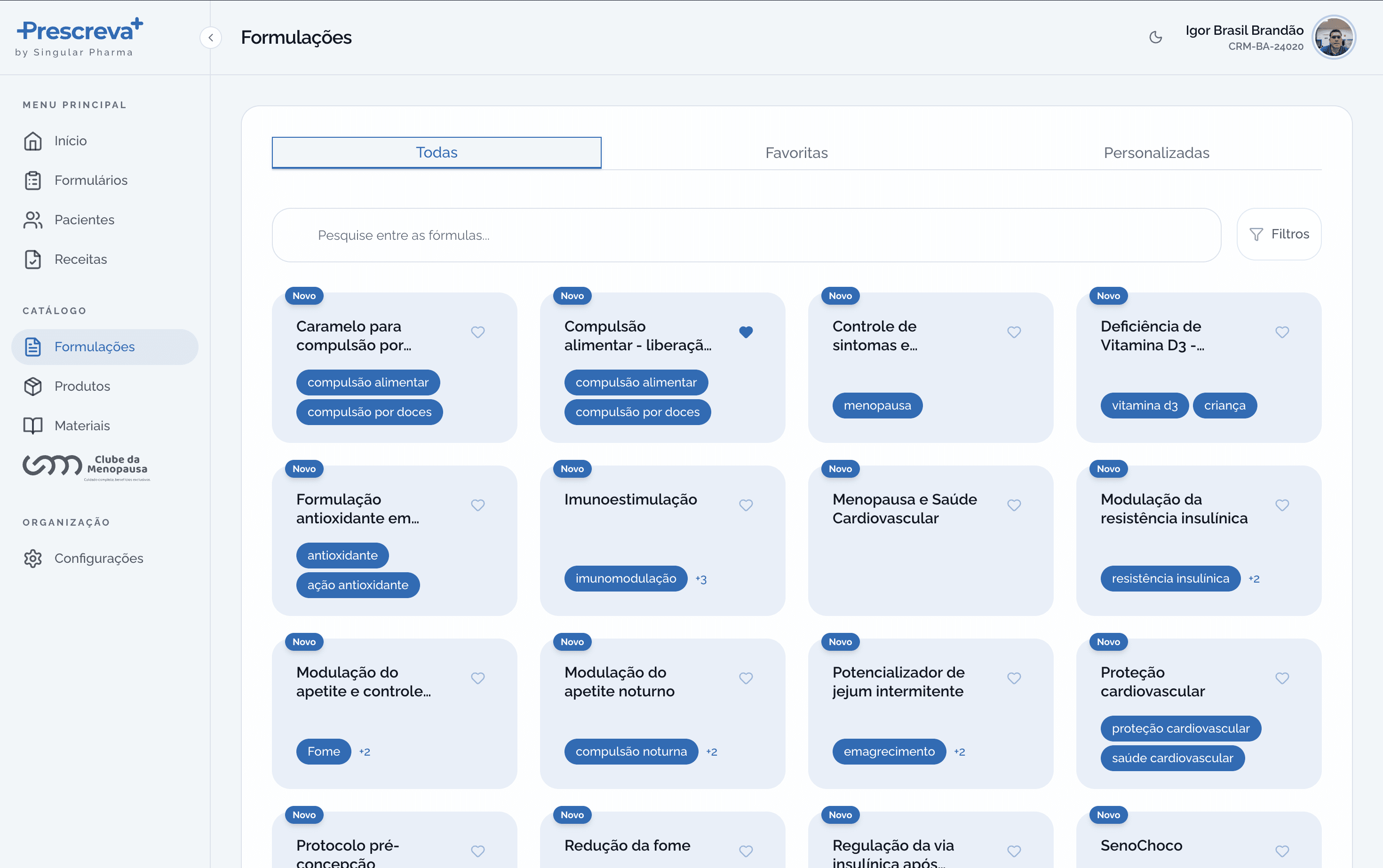
Task: Collapse the sidebar with the chevron button
Action: [211, 38]
